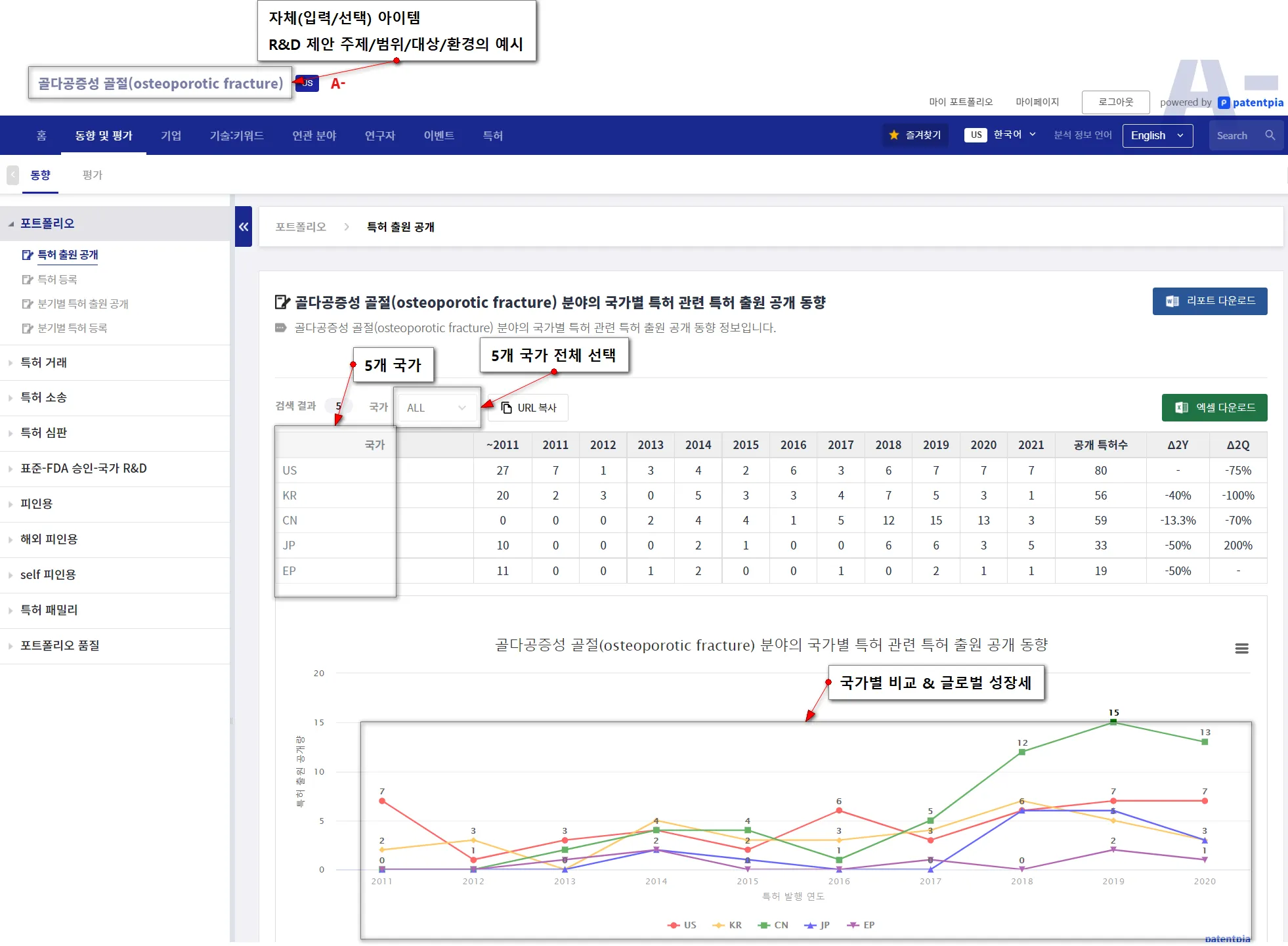
Task: Click the Search input field
Action: click(1234, 135)
